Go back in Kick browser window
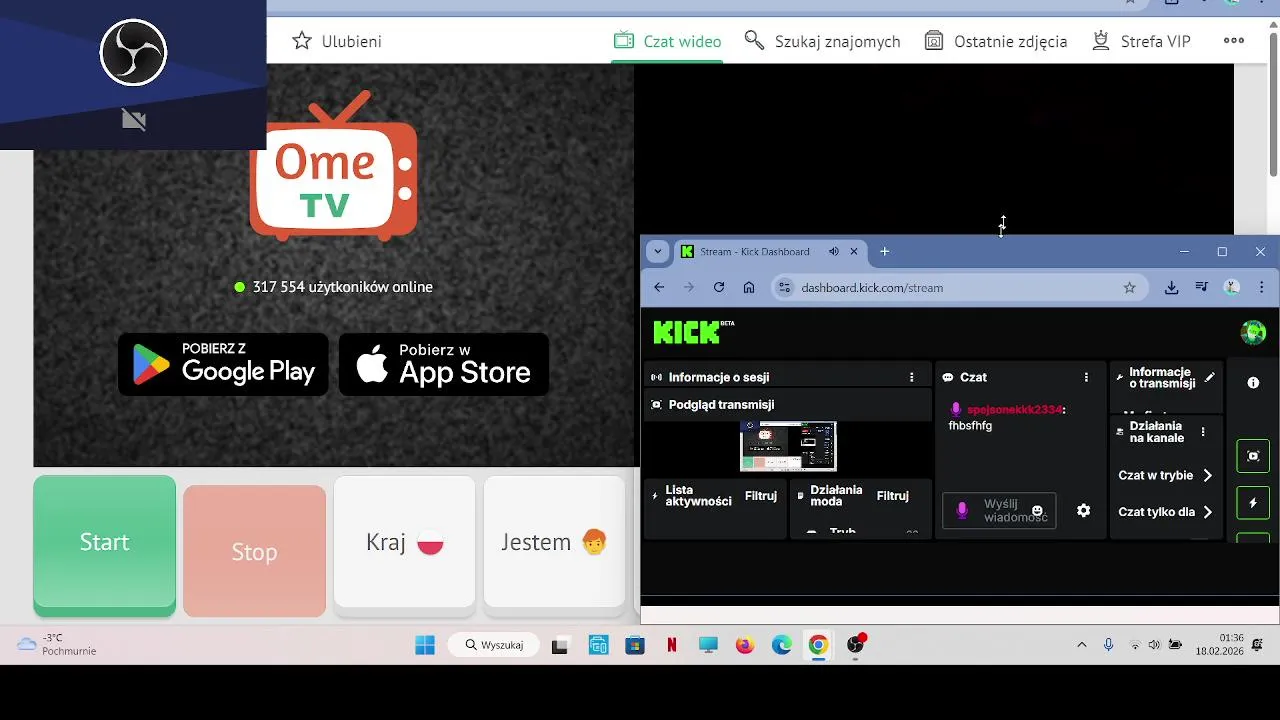The width and height of the screenshot is (1280, 720). pos(659,287)
